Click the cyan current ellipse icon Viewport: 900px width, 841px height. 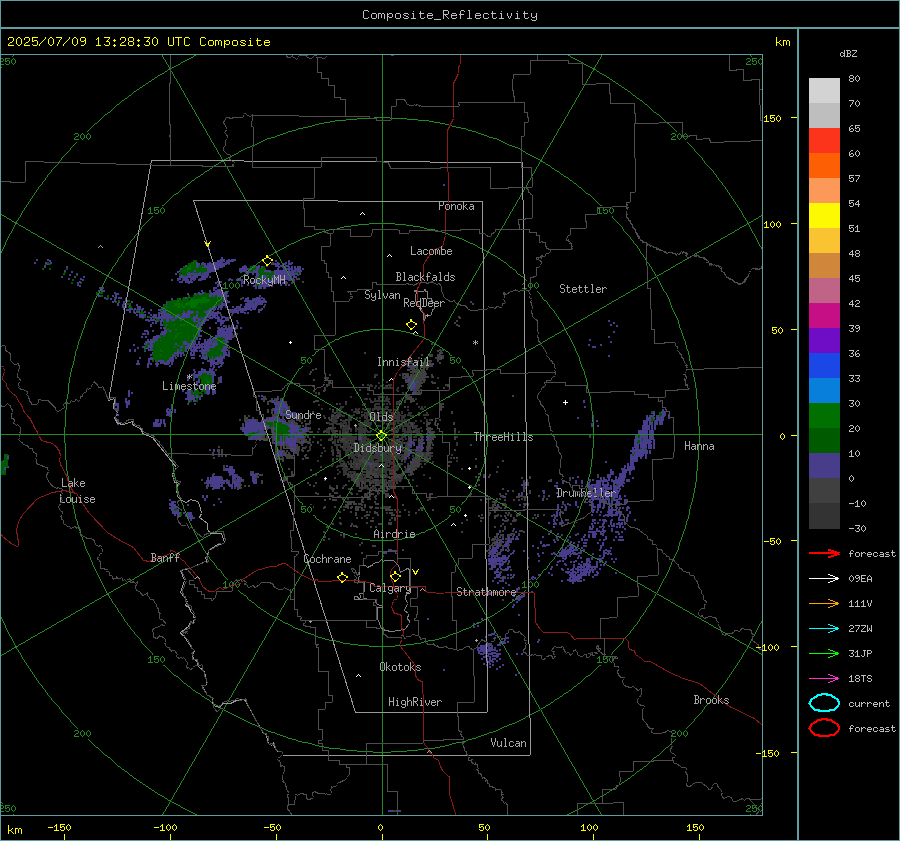(x=824, y=703)
